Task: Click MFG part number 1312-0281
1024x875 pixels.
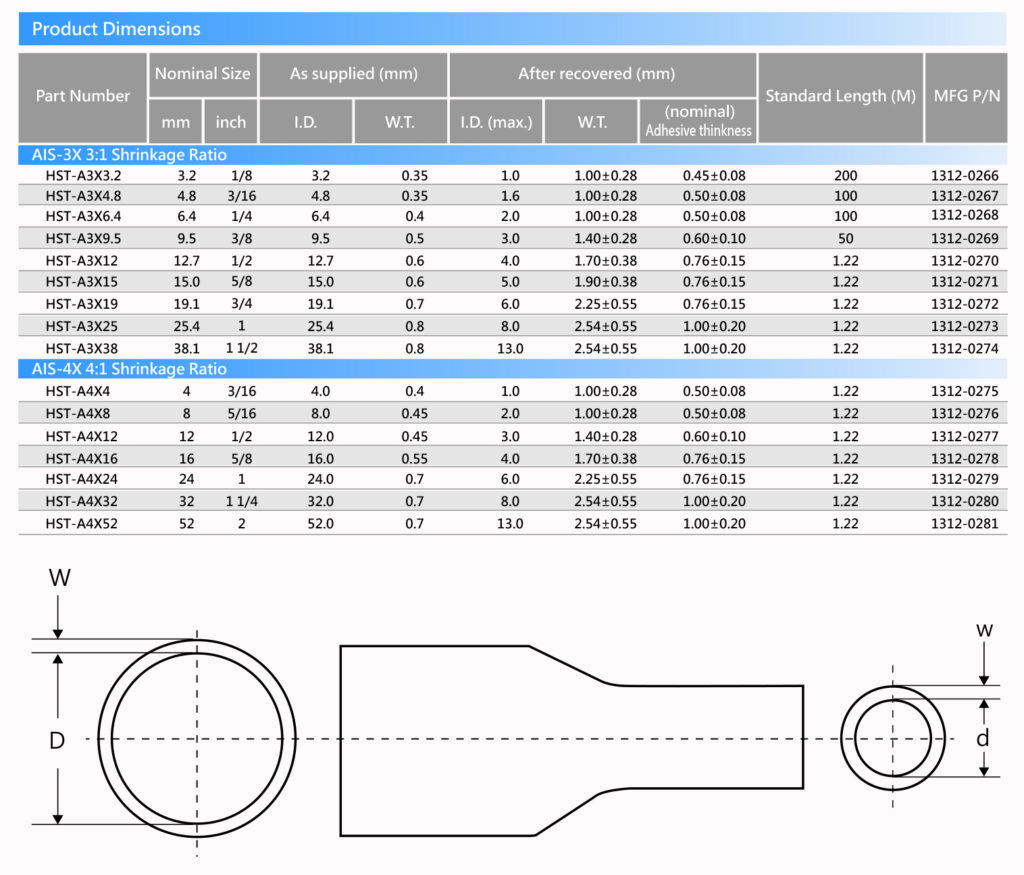Action: (x=964, y=523)
